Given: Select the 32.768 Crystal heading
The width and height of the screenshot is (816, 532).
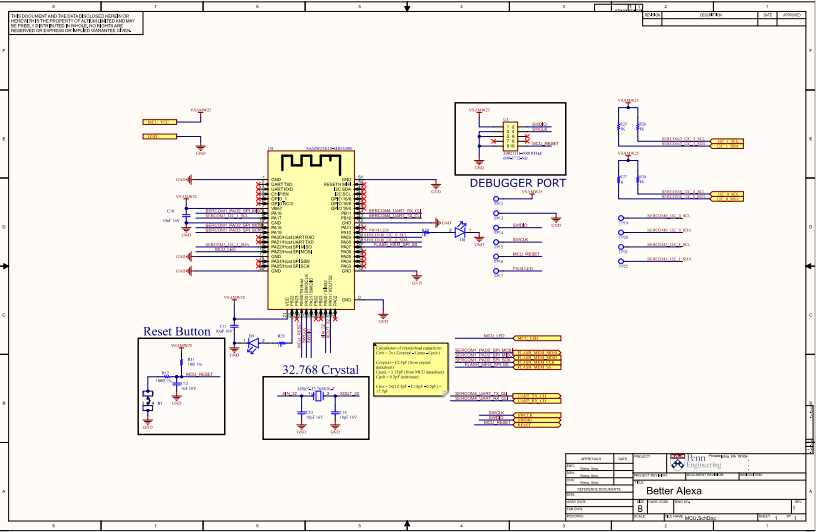Looking at the screenshot, I should [x=320, y=370].
